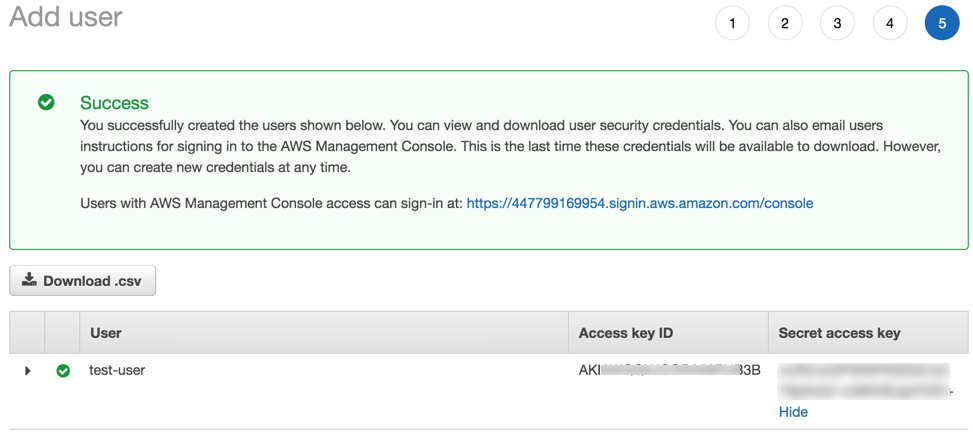Jump to step 2 circle
This screenshot has height=438, width=973.
(x=785, y=23)
